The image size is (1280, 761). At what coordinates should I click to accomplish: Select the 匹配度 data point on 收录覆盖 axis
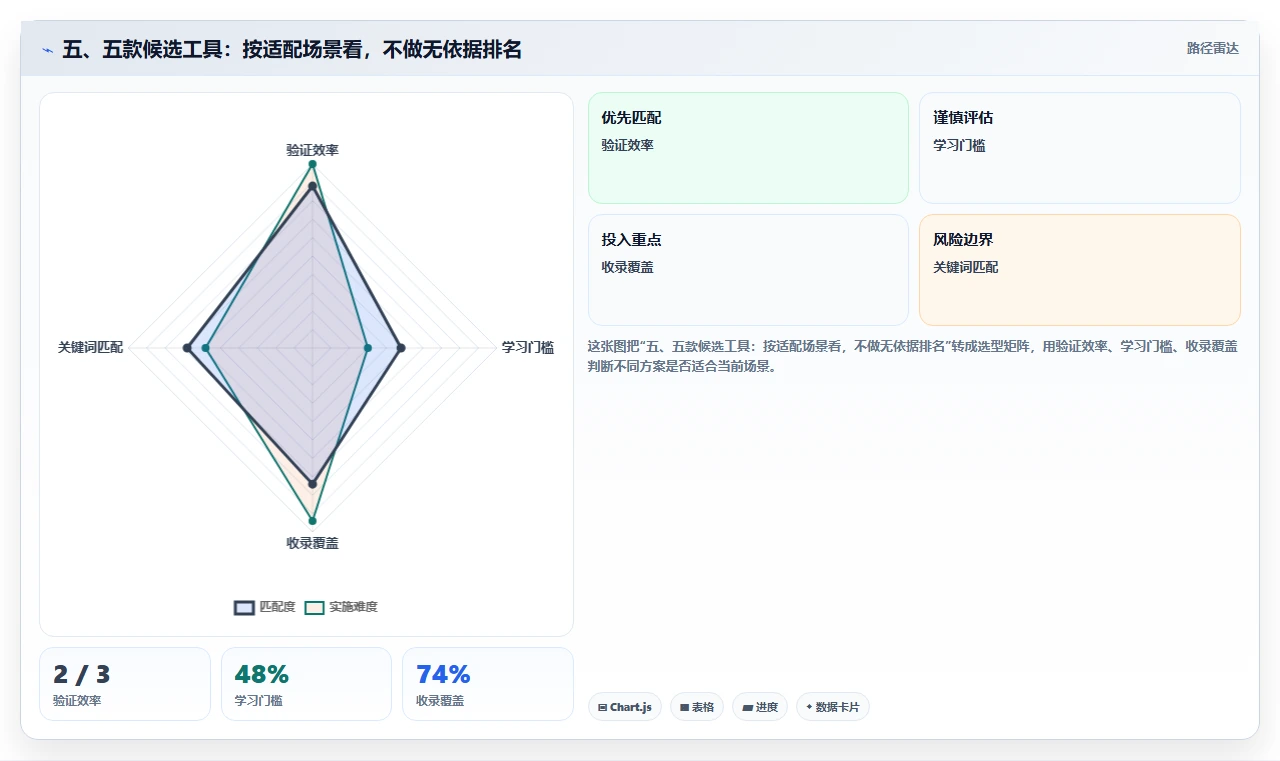pyautogui.click(x=312, y=484)
